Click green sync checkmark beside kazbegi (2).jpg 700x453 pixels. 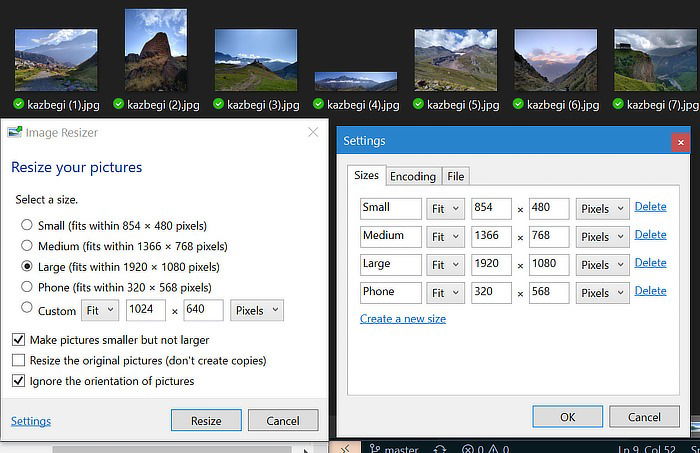pos(119,104)
